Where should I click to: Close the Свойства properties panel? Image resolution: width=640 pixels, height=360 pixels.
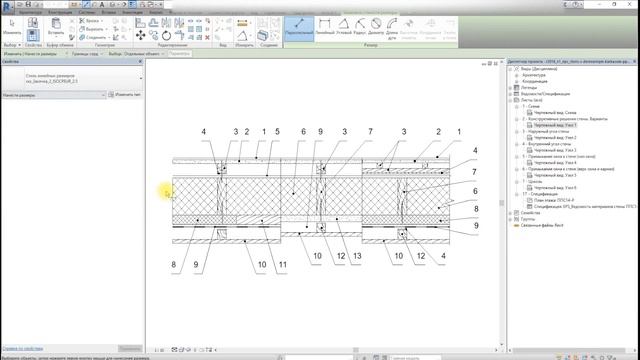(140, 62)
